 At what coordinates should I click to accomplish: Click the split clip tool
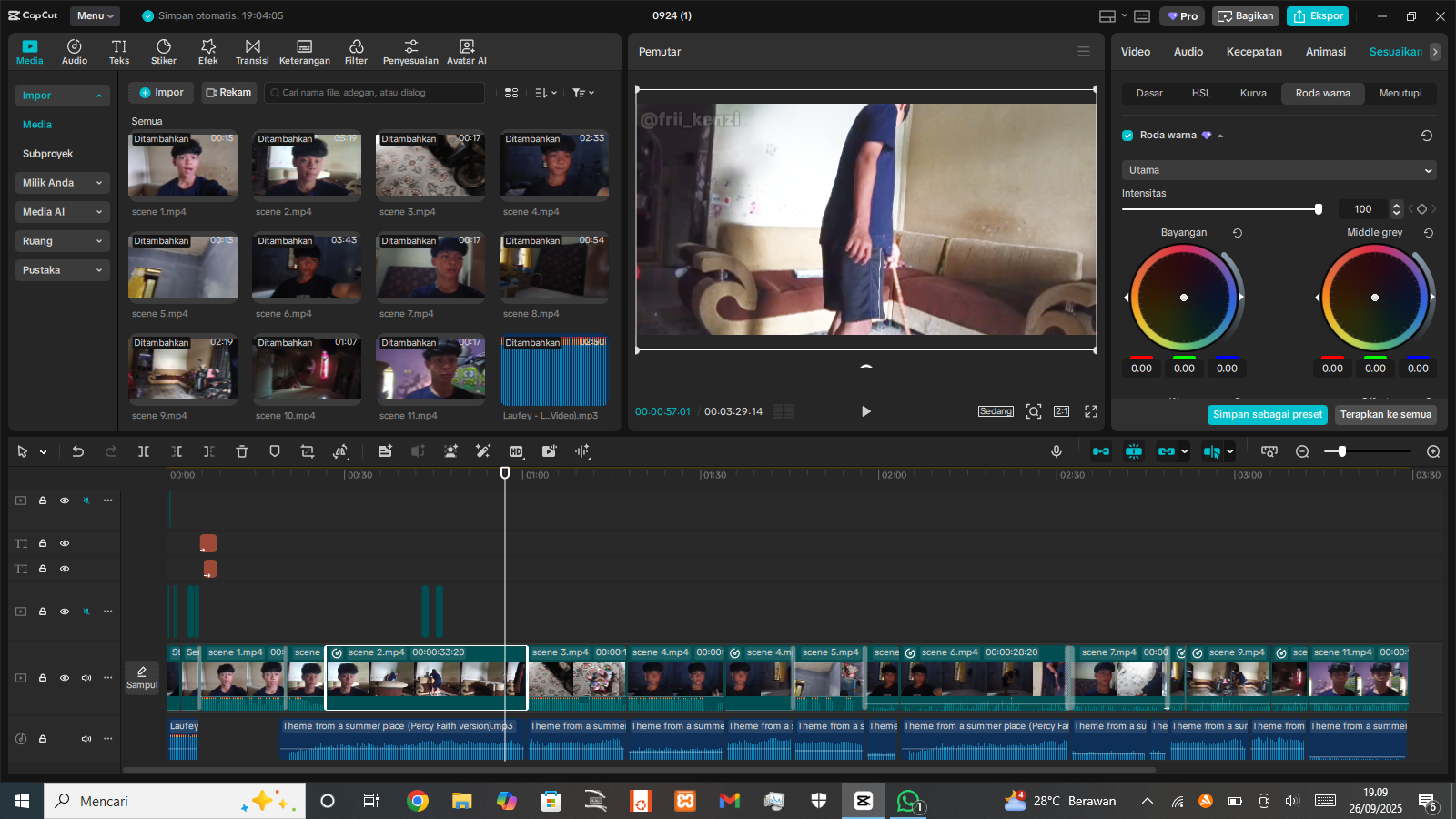(144, 451)
